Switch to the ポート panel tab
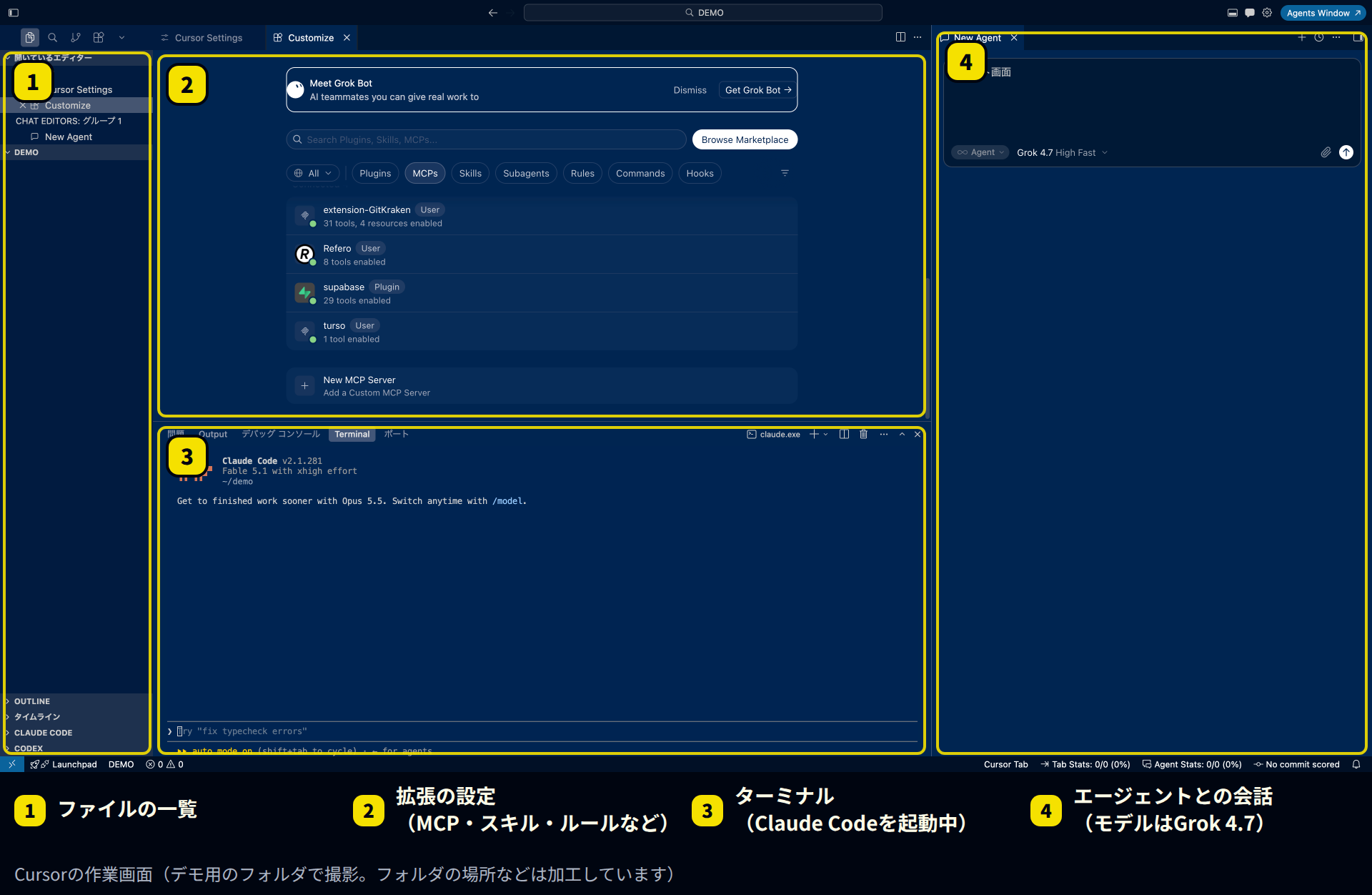Screen dimensions: 1372x895 396,434
